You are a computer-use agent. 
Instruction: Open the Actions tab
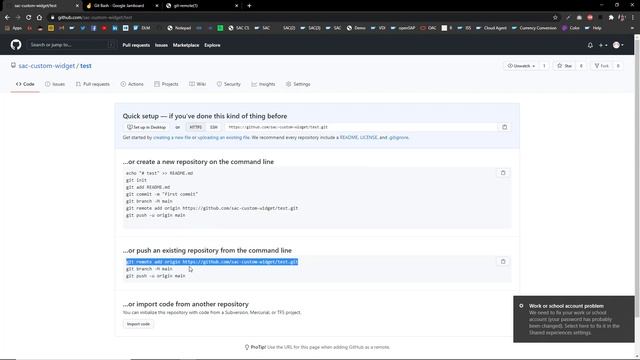tap(132, 84)
